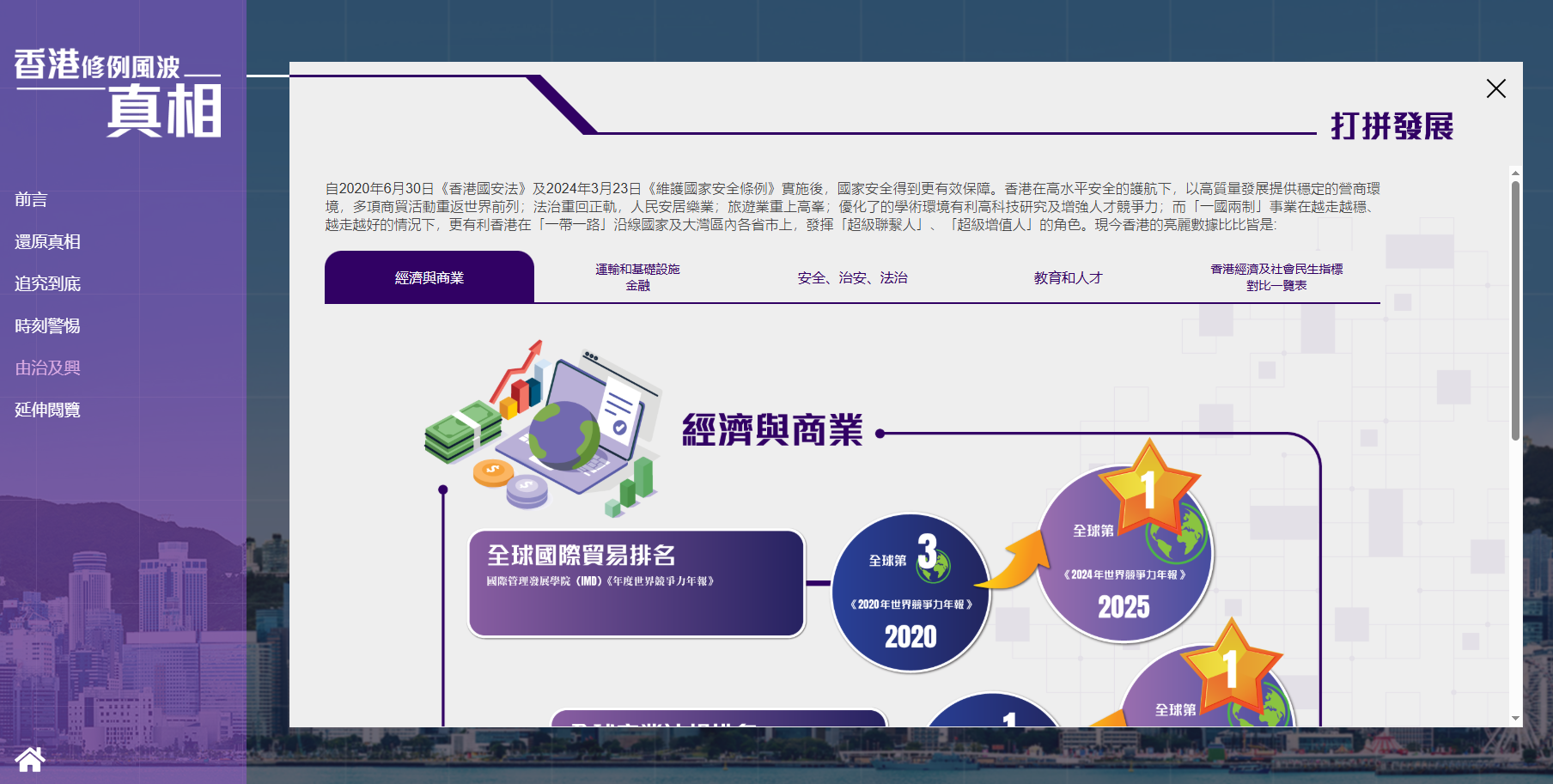Open 還原真相 sidebar section
Screen dimensions: 1553x784
47,242
